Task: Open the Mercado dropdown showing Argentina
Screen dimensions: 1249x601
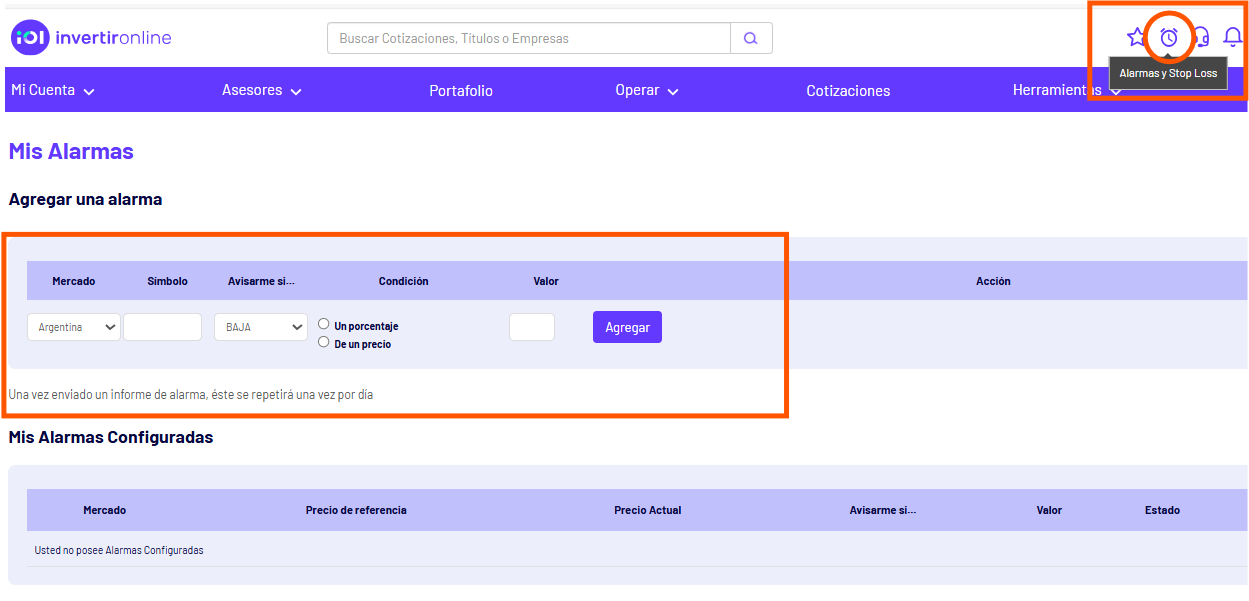Action: tap(73, 327)
